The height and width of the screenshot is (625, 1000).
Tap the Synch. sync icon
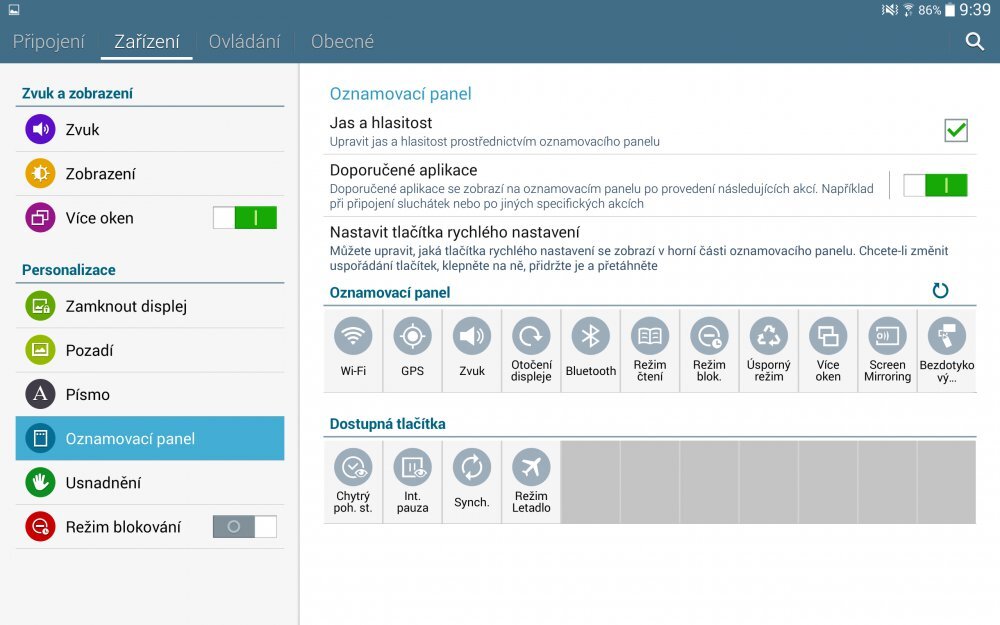point(472,468)
